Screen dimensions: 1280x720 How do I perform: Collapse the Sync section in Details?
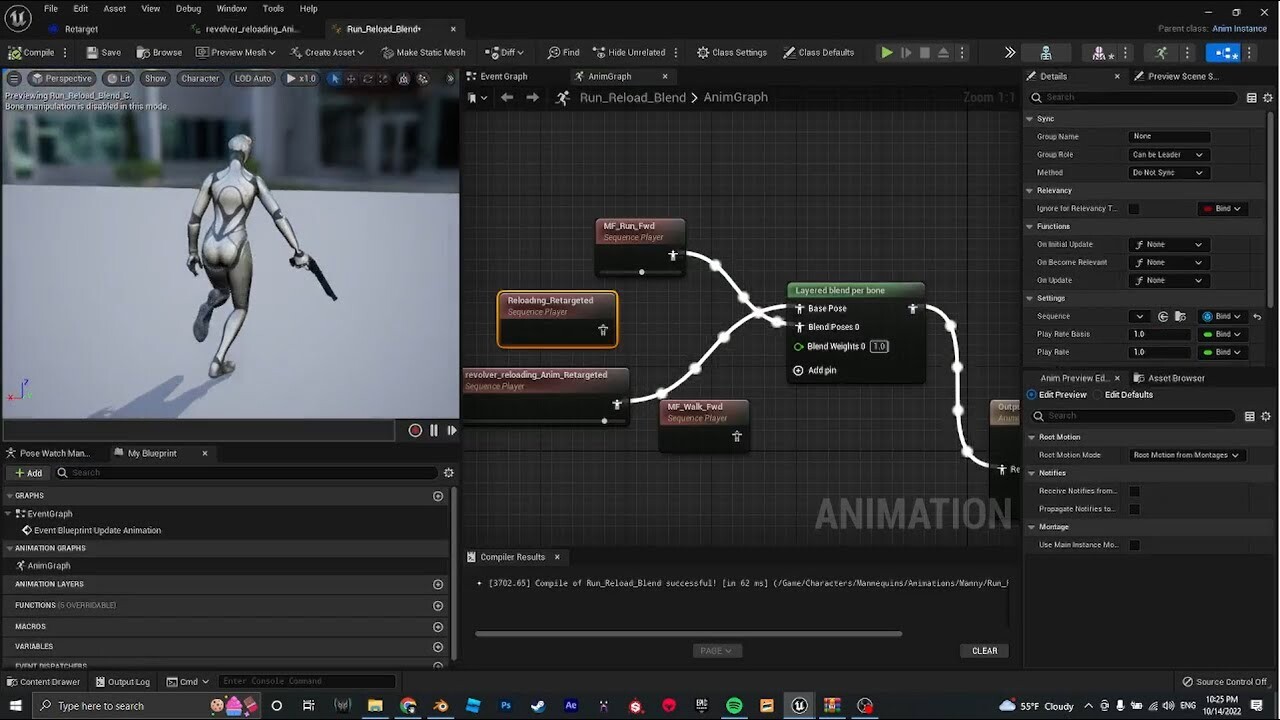click(1030, 118)
